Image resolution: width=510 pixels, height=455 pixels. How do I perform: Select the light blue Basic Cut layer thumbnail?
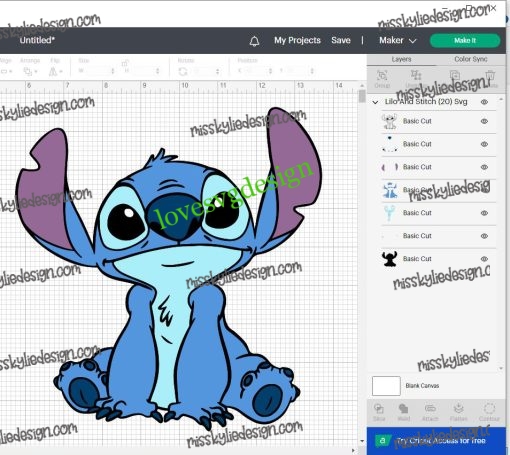[x=389, y=213]
